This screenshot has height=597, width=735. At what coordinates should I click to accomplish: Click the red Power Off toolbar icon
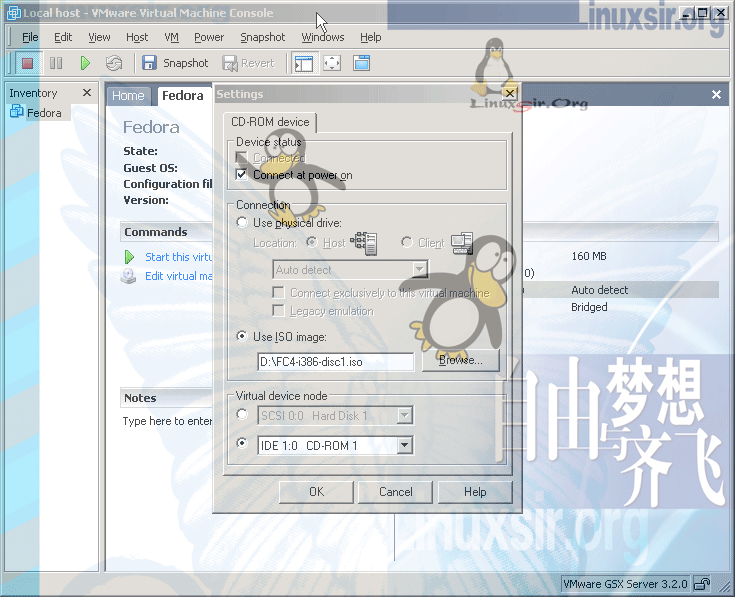27,63
